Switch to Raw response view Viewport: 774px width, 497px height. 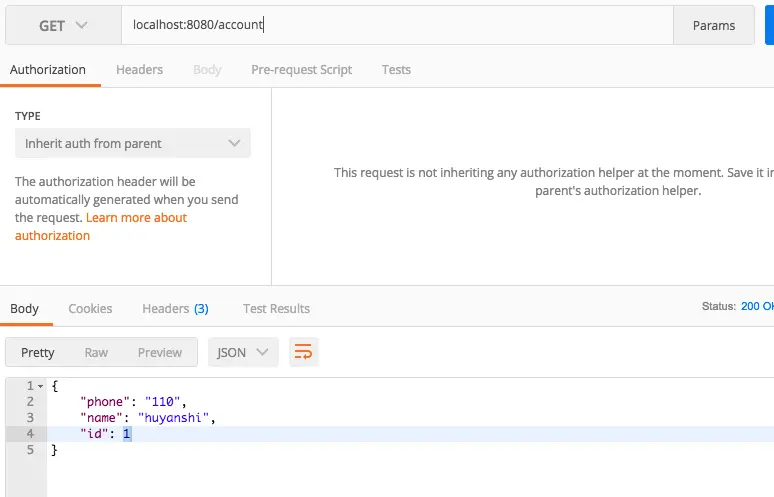[96, 352]
